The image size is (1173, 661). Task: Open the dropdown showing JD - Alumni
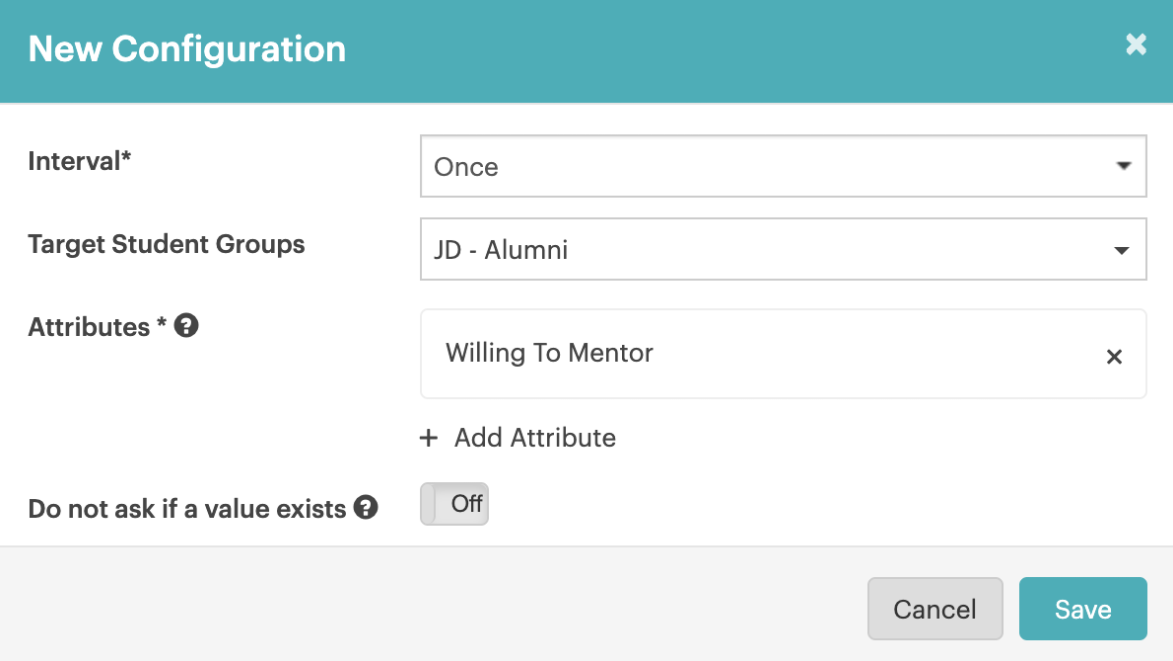coord(782,250)
